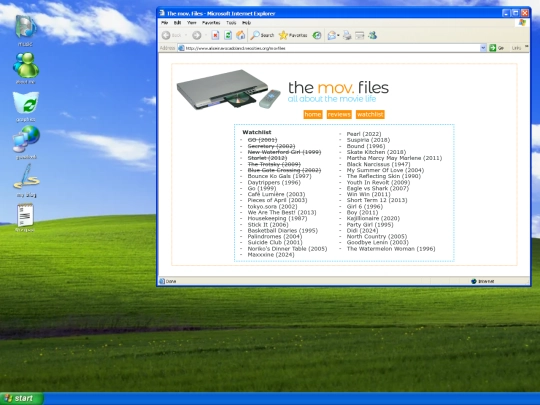Click the Edit page toolbar icon

[360, 35]
